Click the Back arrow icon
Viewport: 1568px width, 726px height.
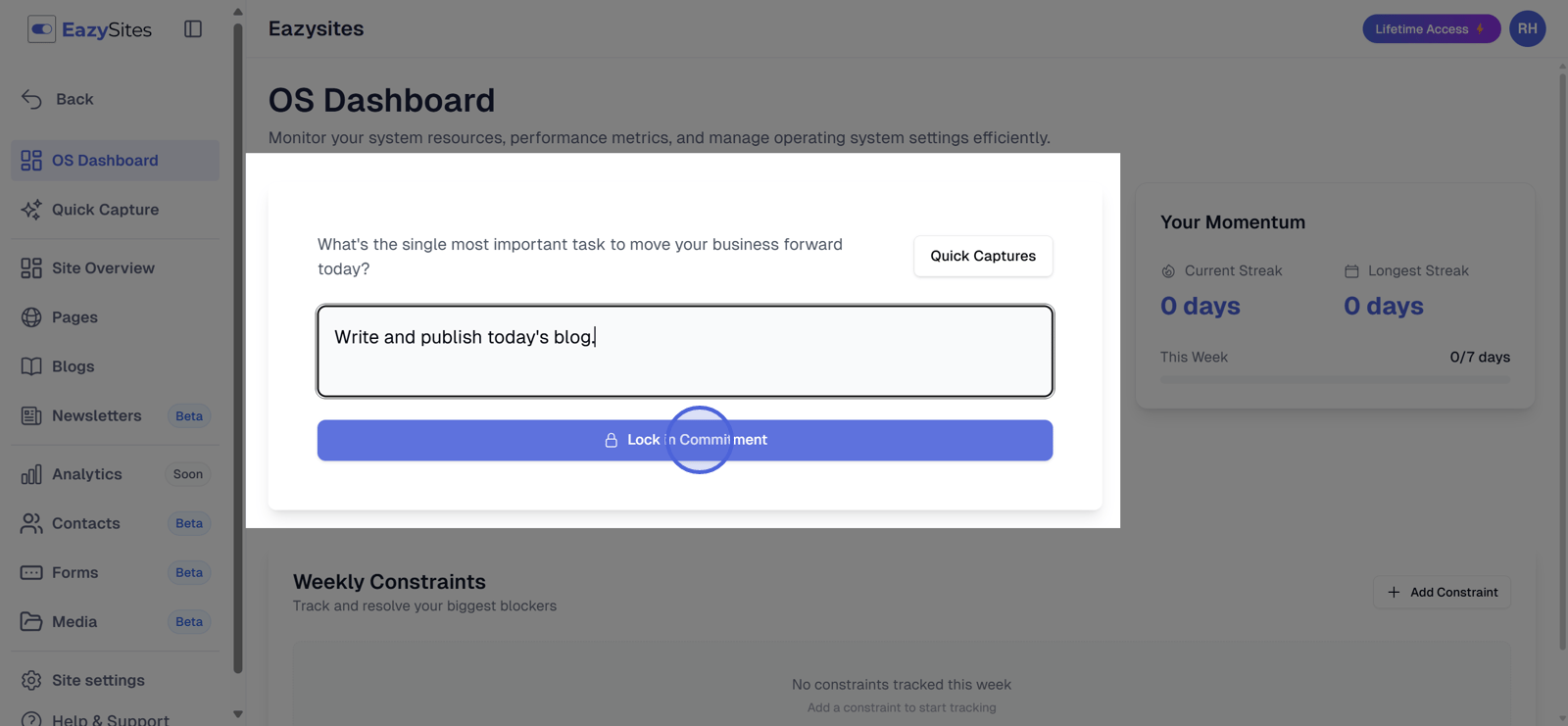coord(31,99)
